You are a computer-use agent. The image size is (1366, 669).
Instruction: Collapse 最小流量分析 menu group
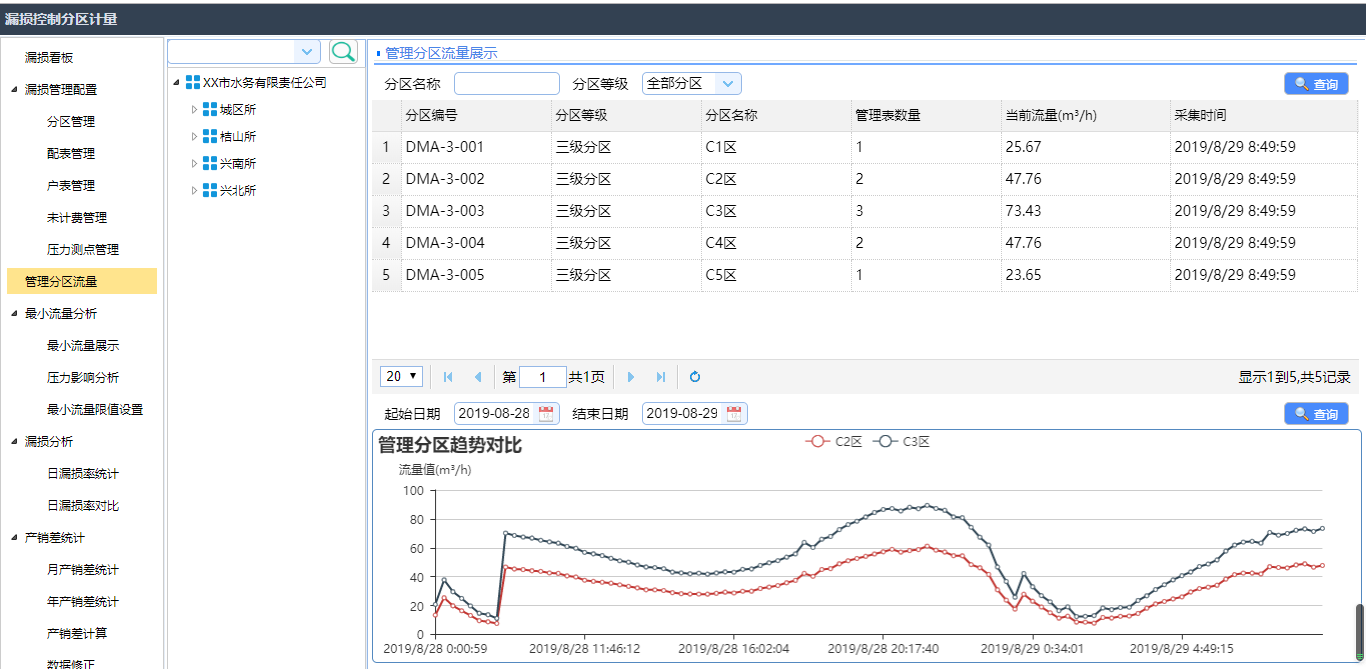click(14, 314)
